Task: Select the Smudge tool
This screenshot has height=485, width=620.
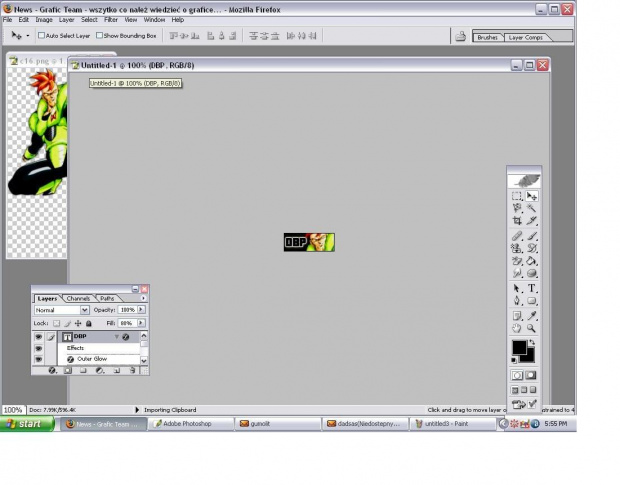Action: coord(517,273)
